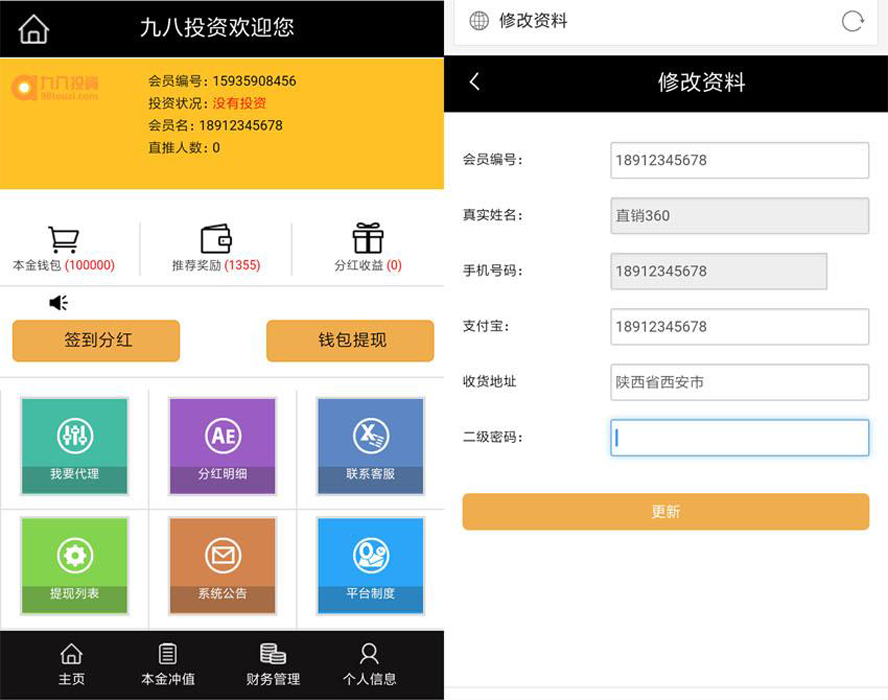The width and height of the screenshot is (888, 700).
Task: Click the 钱包提现 button
Action: (350, 340)
